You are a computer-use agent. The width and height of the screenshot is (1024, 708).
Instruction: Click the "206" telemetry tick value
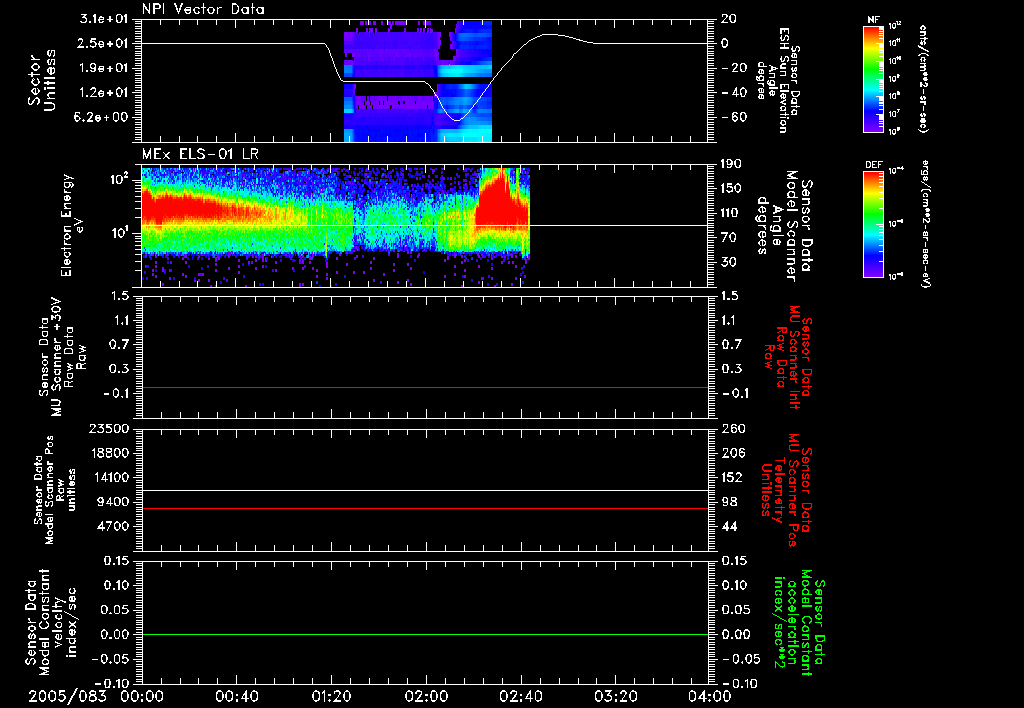click(x=733, y=453)
